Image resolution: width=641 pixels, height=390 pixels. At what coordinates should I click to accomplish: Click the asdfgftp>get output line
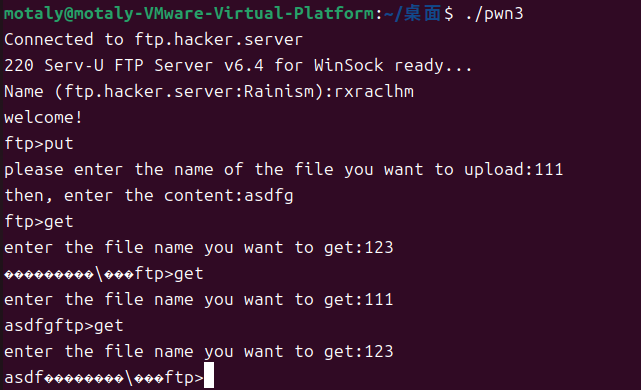(64, 326)
